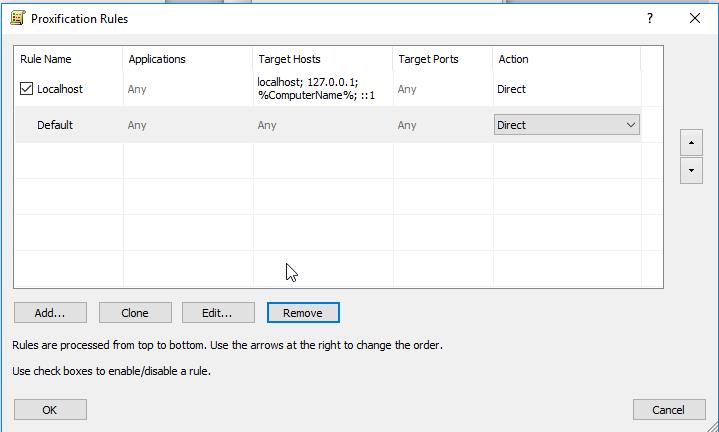Click Default rule's Applications Any cell
This screenshot has width=719, height=432.
[137, 125]
